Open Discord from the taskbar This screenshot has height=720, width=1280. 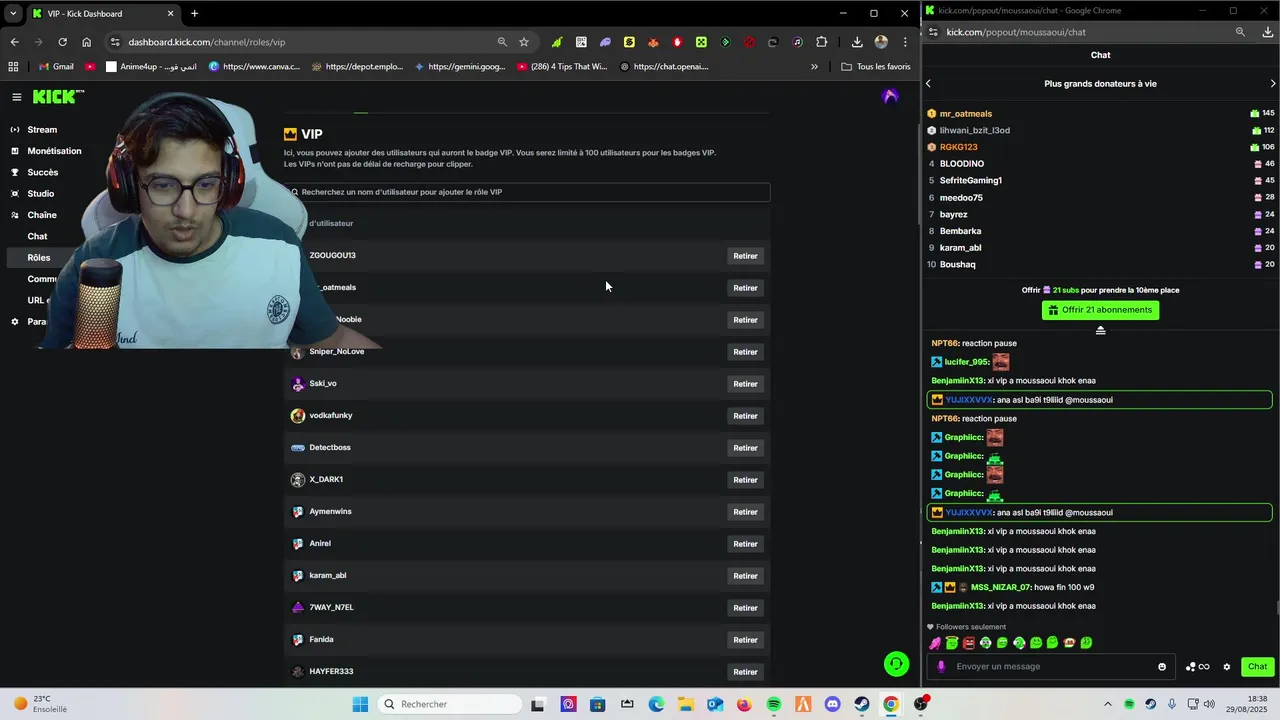[x=832, y=704]
